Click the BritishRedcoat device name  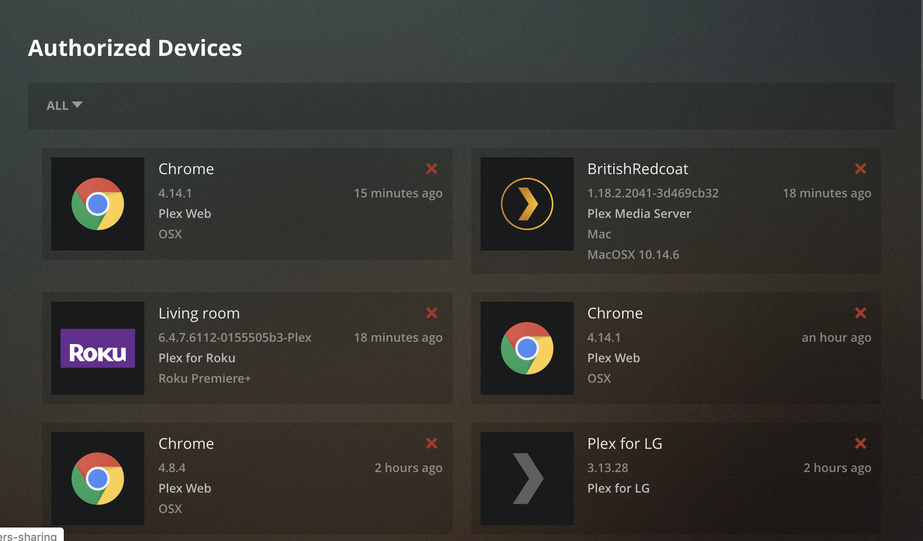[638, 169]
